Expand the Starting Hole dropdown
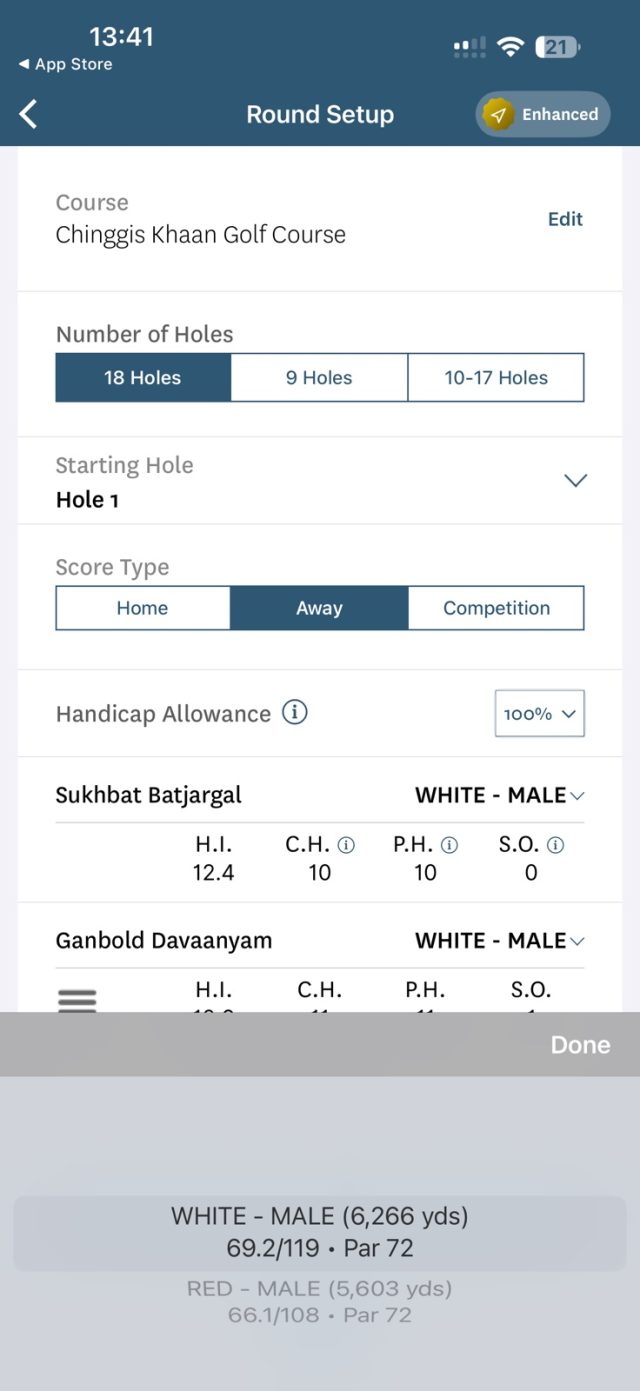 tap(575, 480)
